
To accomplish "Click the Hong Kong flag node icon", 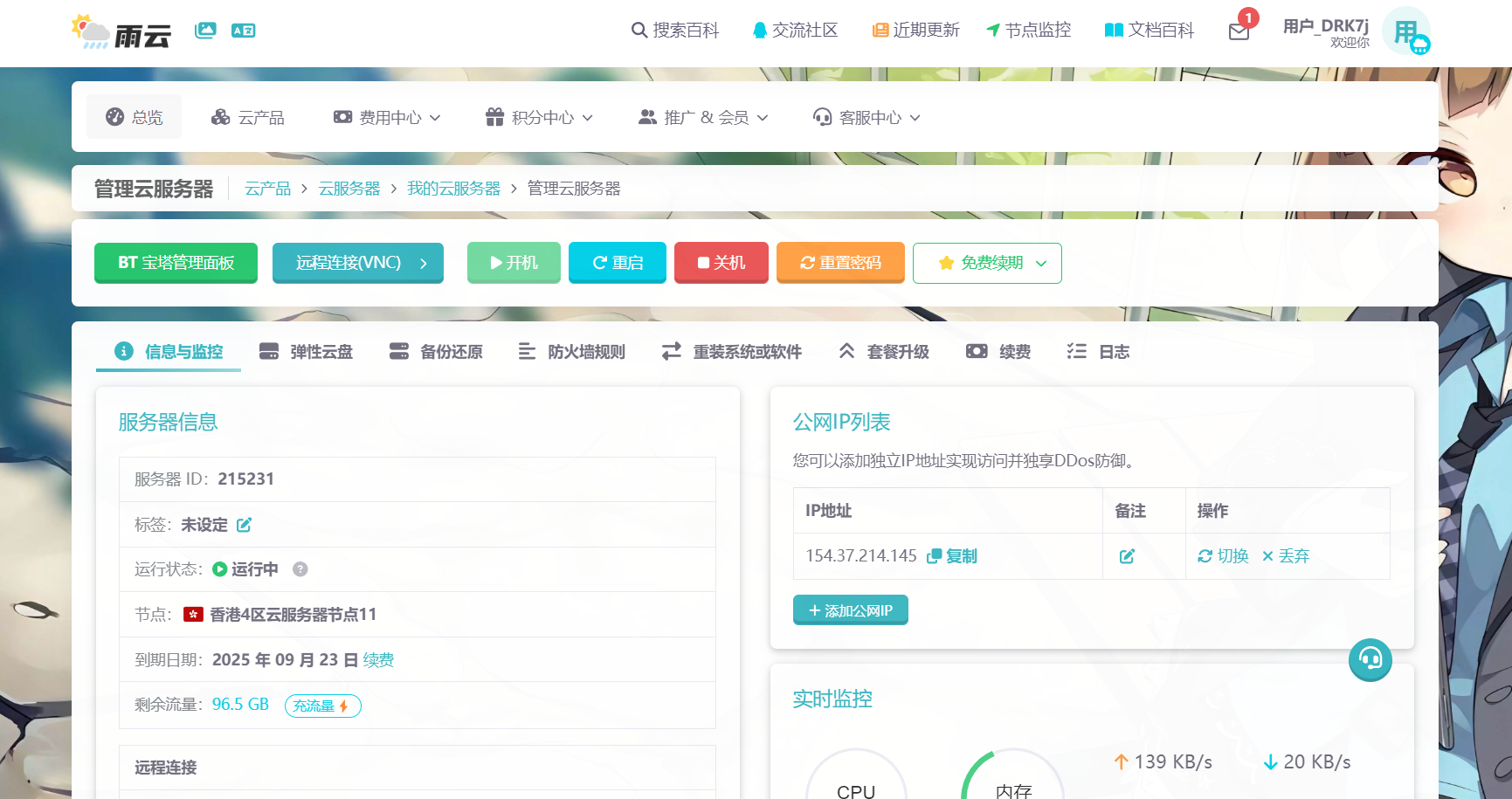I will tap(193, 615).
